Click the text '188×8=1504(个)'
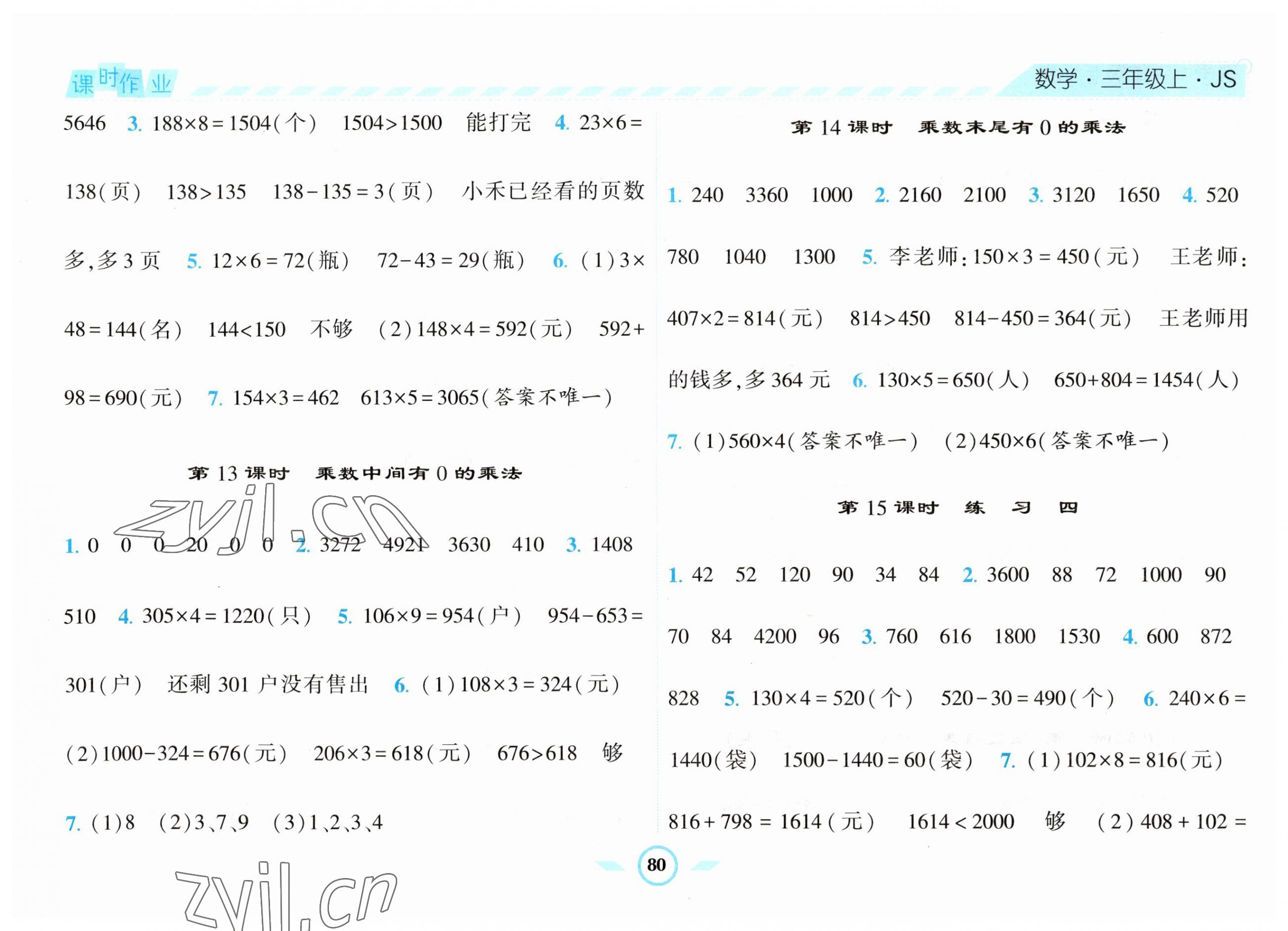This screenshot has height=931, width=1288. pyautogui.click(x=234, y=123)
